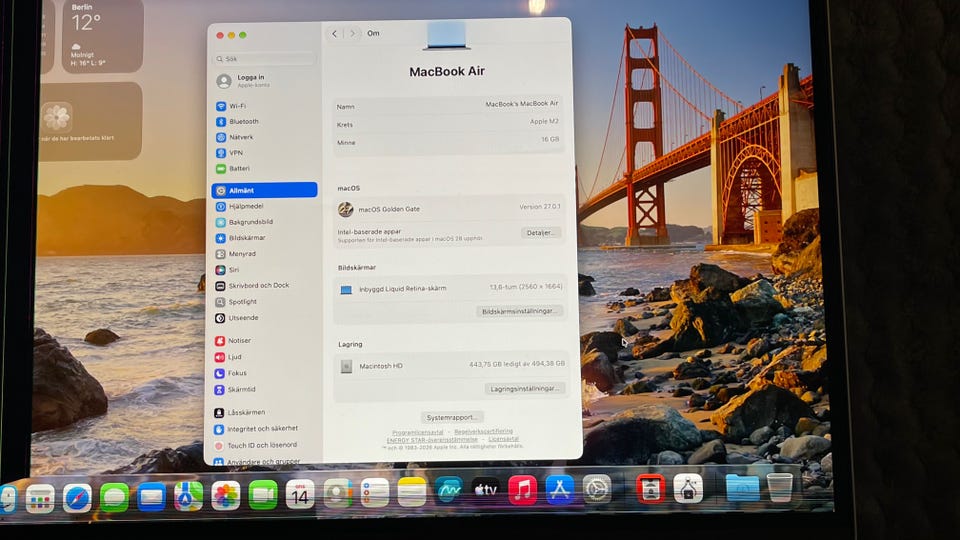Open FaceTime from the Dock

point(263,495)
